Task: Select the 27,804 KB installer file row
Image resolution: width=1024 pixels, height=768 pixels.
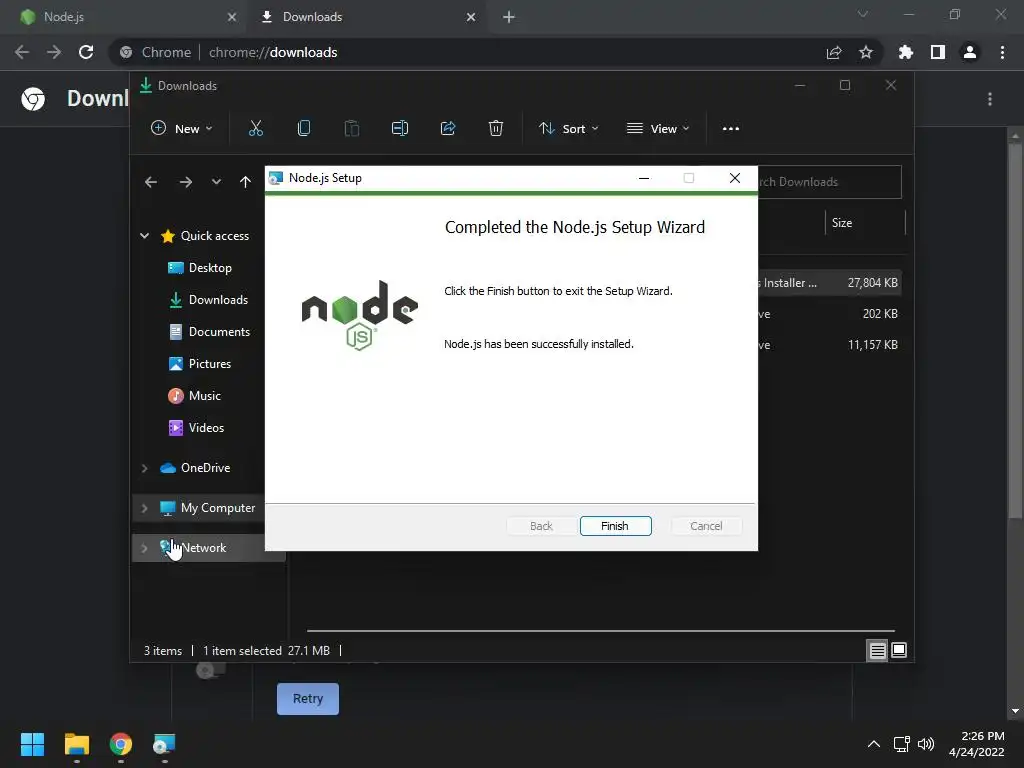Action: coord(829,283)
